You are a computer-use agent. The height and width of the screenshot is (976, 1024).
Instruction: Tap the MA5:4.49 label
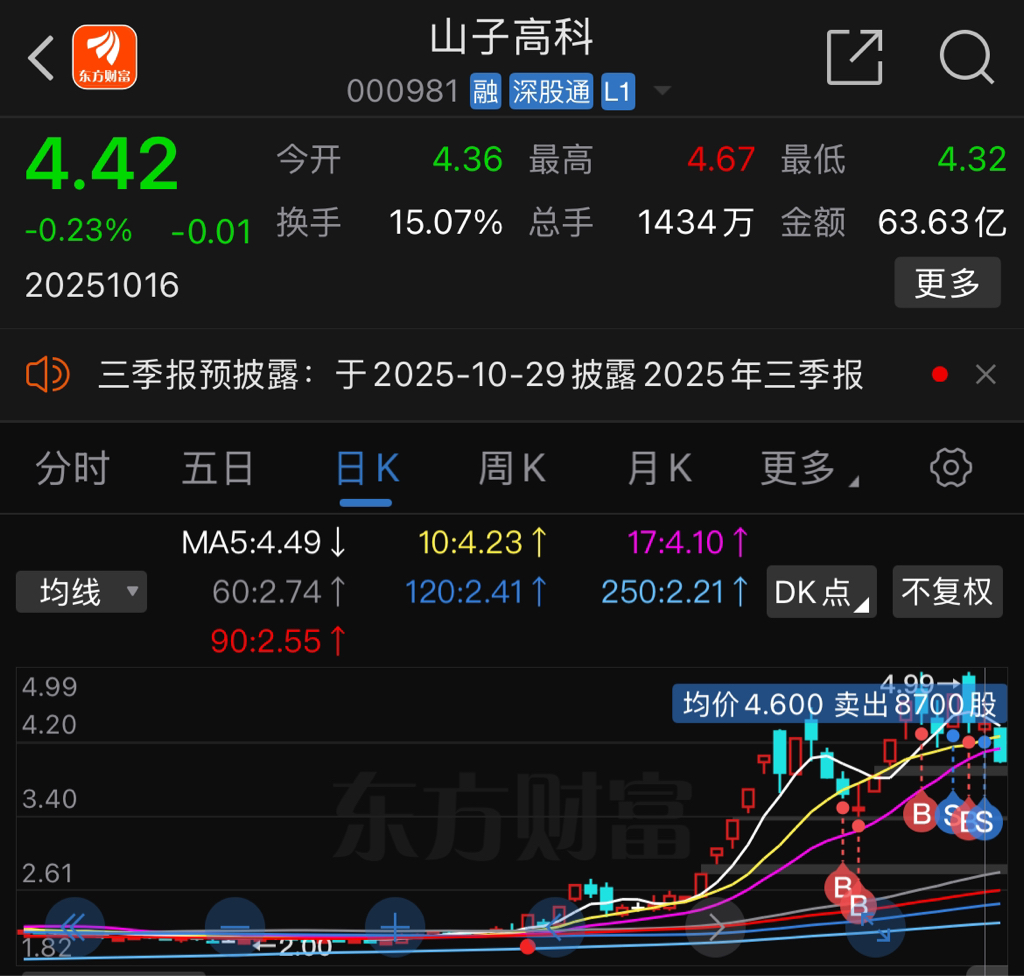(x=264, y=542)
